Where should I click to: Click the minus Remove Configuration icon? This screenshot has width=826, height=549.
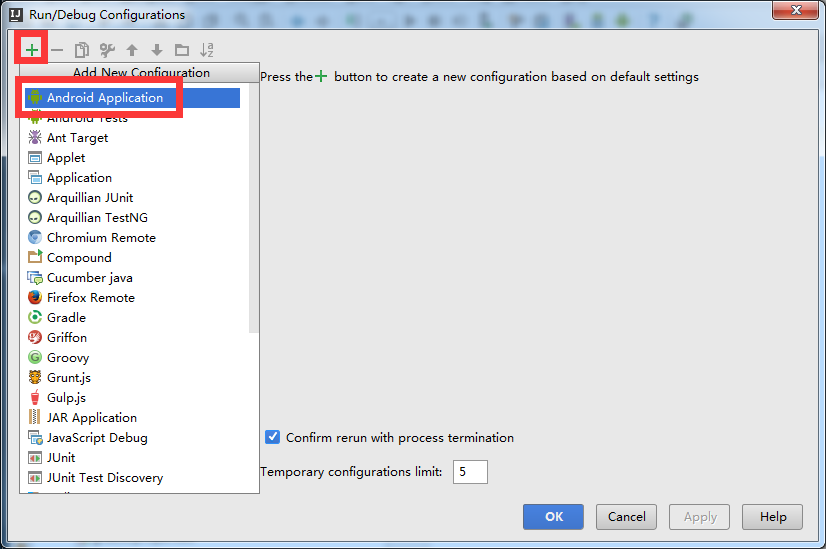[x=57, y=50]
